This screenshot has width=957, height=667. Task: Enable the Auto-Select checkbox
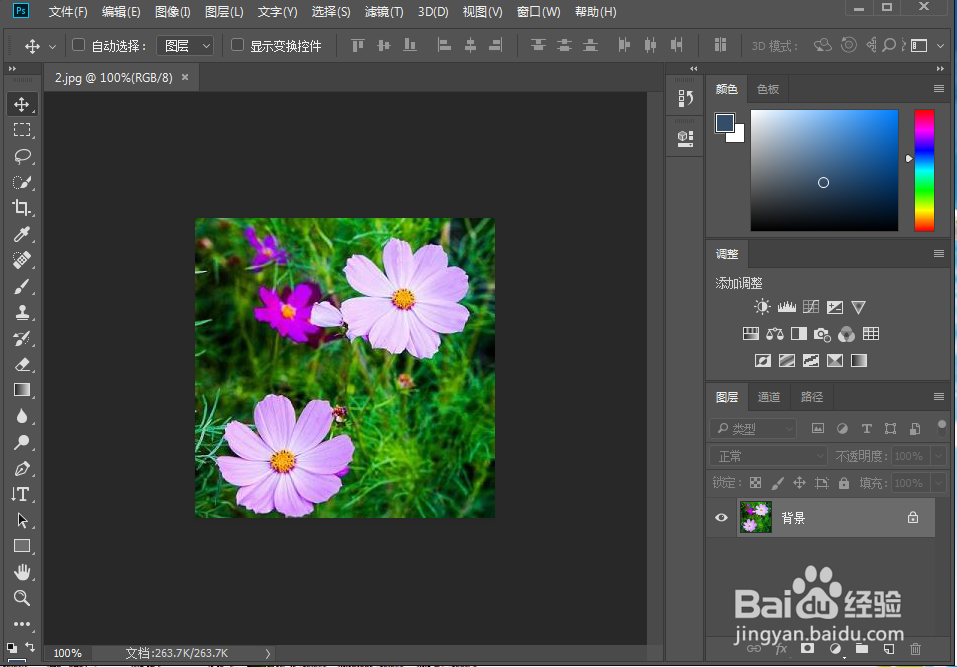click(78, 45)
